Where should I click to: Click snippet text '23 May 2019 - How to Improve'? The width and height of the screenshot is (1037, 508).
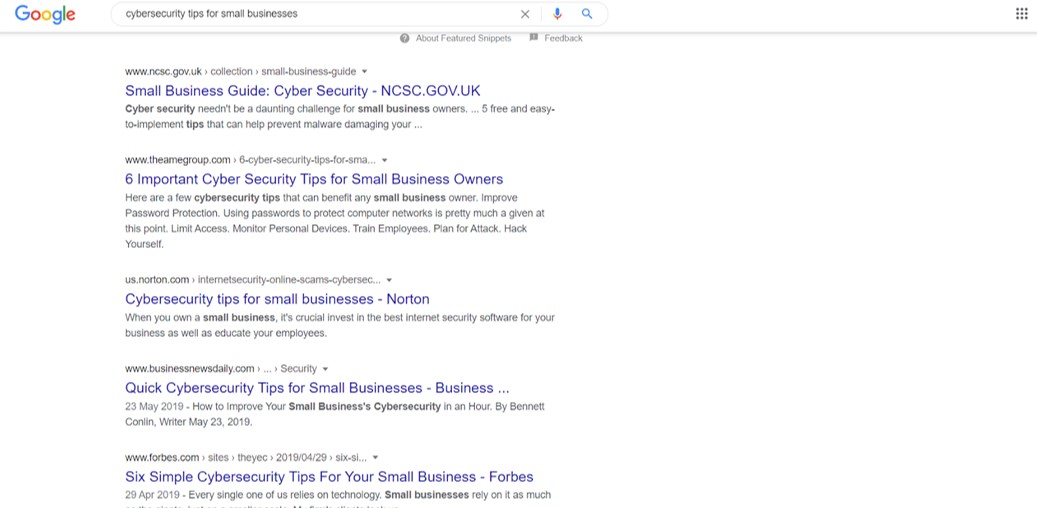tap(206, 406)
